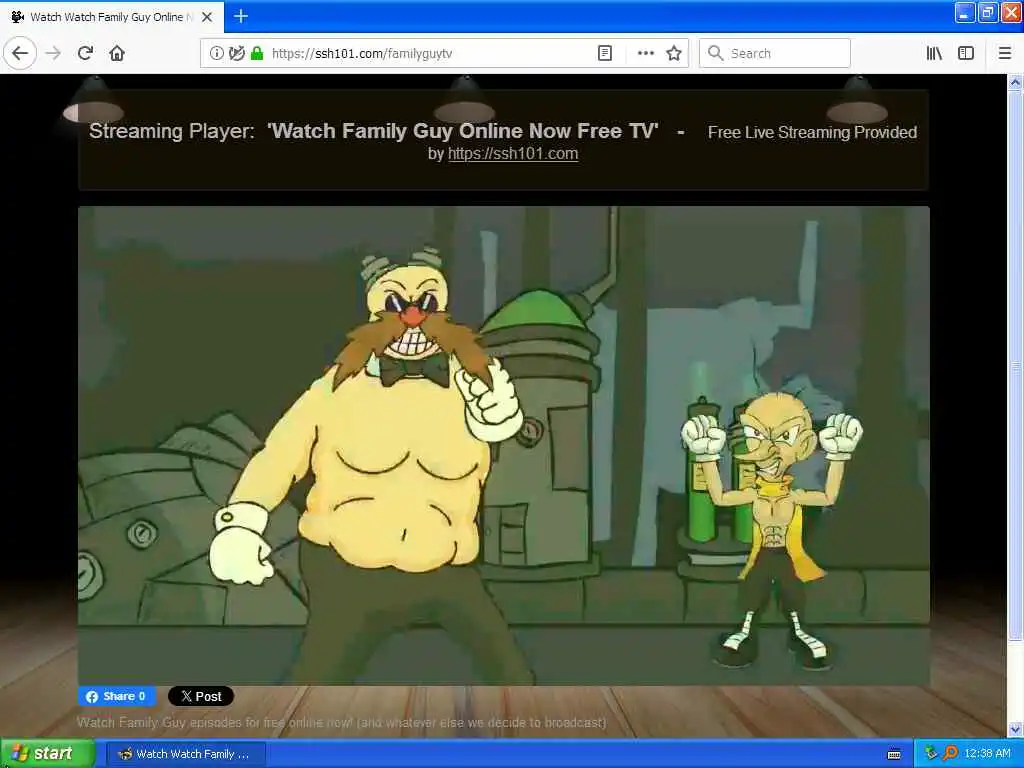Click the network tray icon beside magnifier
The height and width of the screenshot is (768, 1024).
(931, 754)
